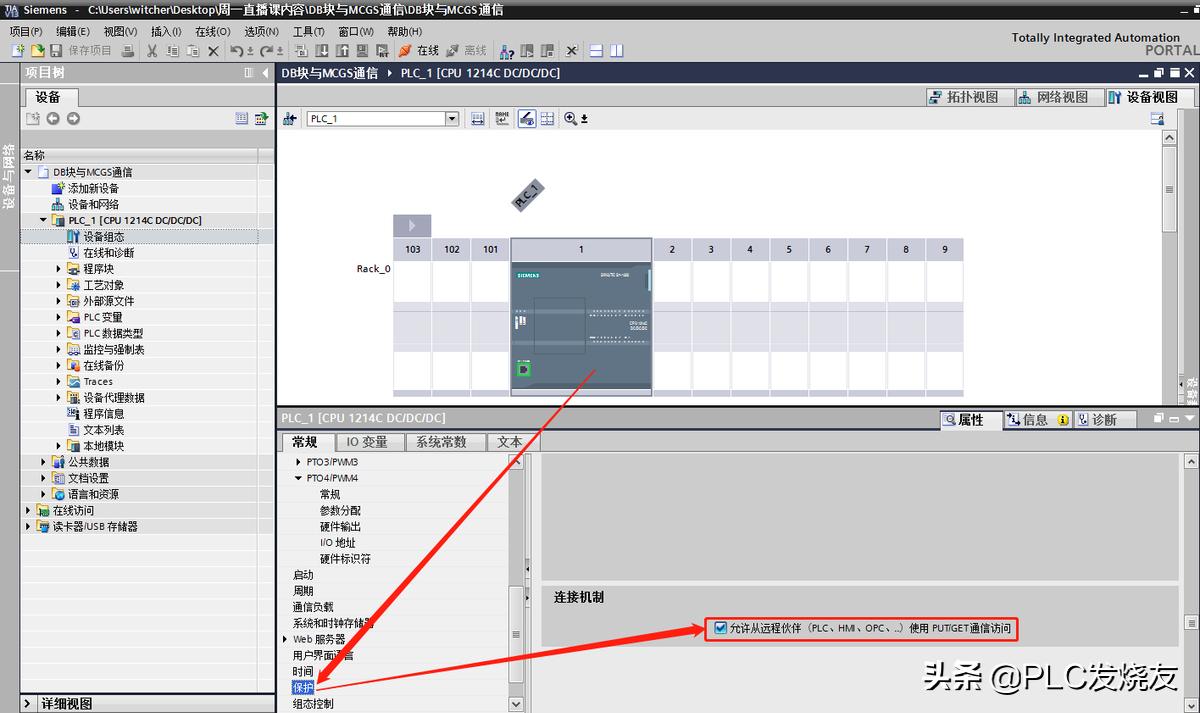
Task: Click the zoom magnifier icon in device view
Action: [x=571, y=119]
